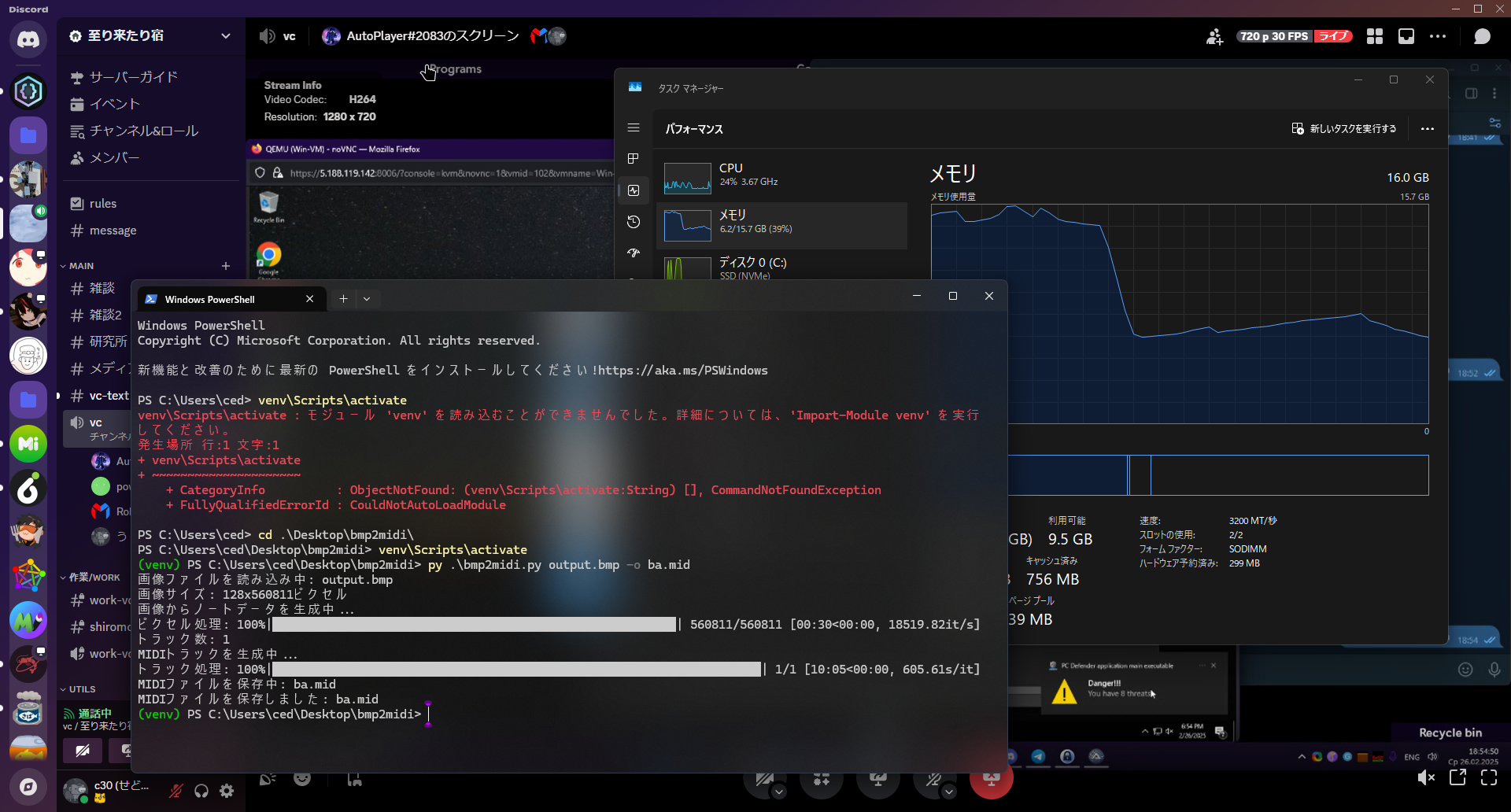Collapse the MAIN channel category
The image size is (1511, 812).
81,266
